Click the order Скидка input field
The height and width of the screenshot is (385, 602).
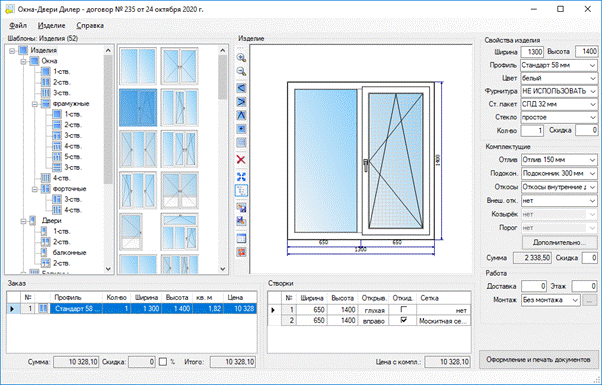(x=142, y=362)
